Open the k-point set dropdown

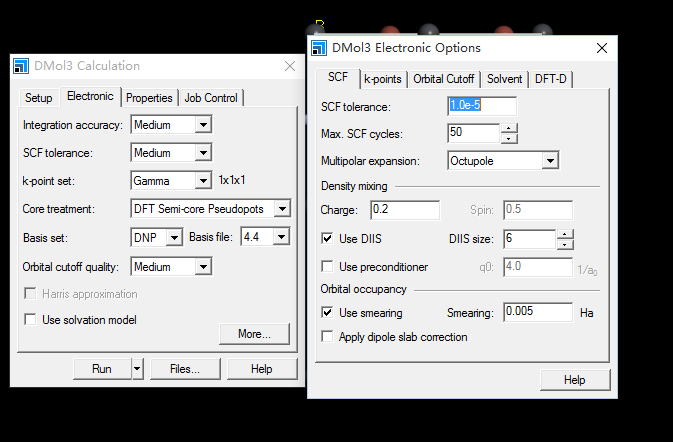(x=203, y=181)
